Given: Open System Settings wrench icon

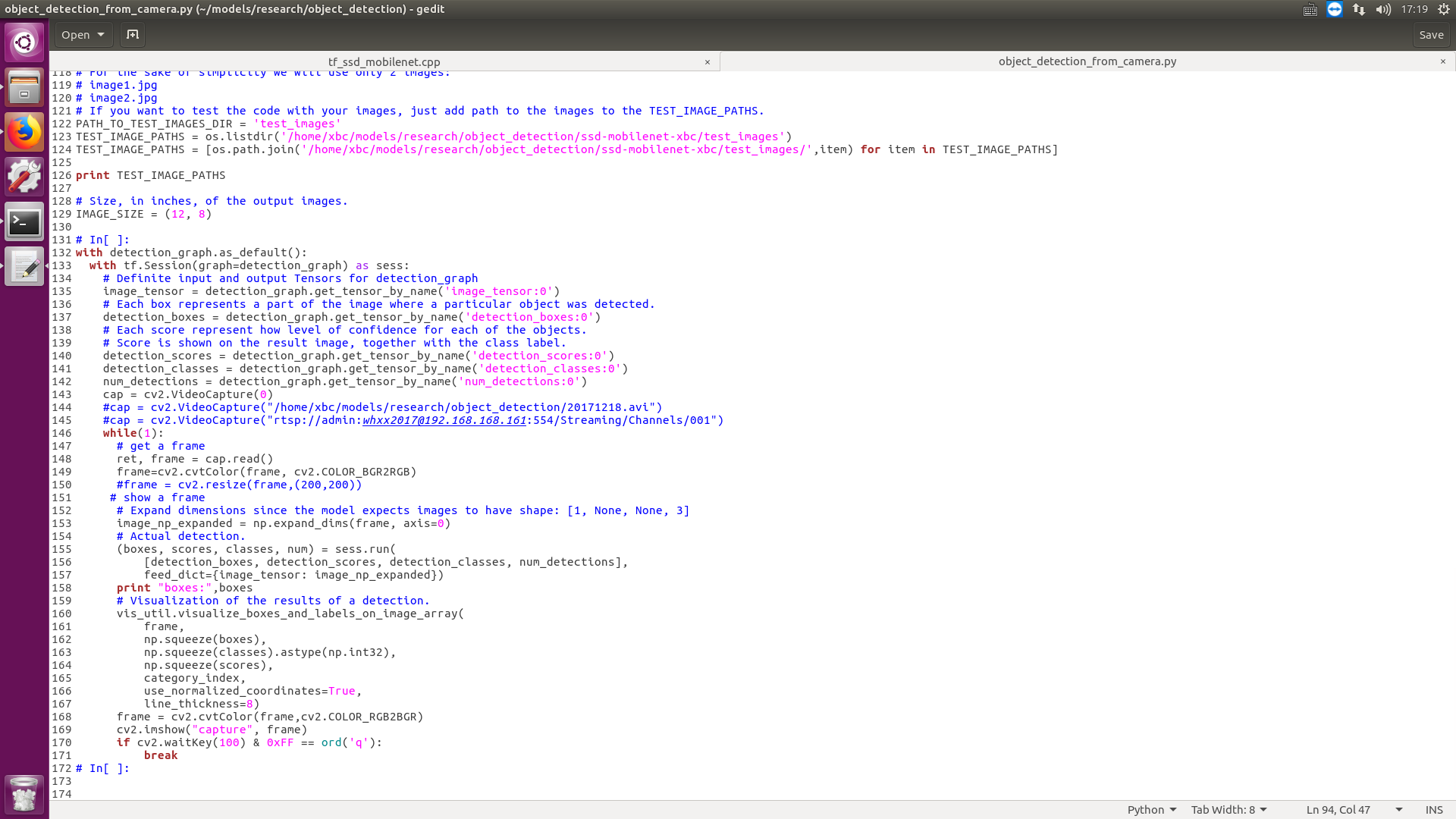Looking at the screenshot, I should coord(24,177).
